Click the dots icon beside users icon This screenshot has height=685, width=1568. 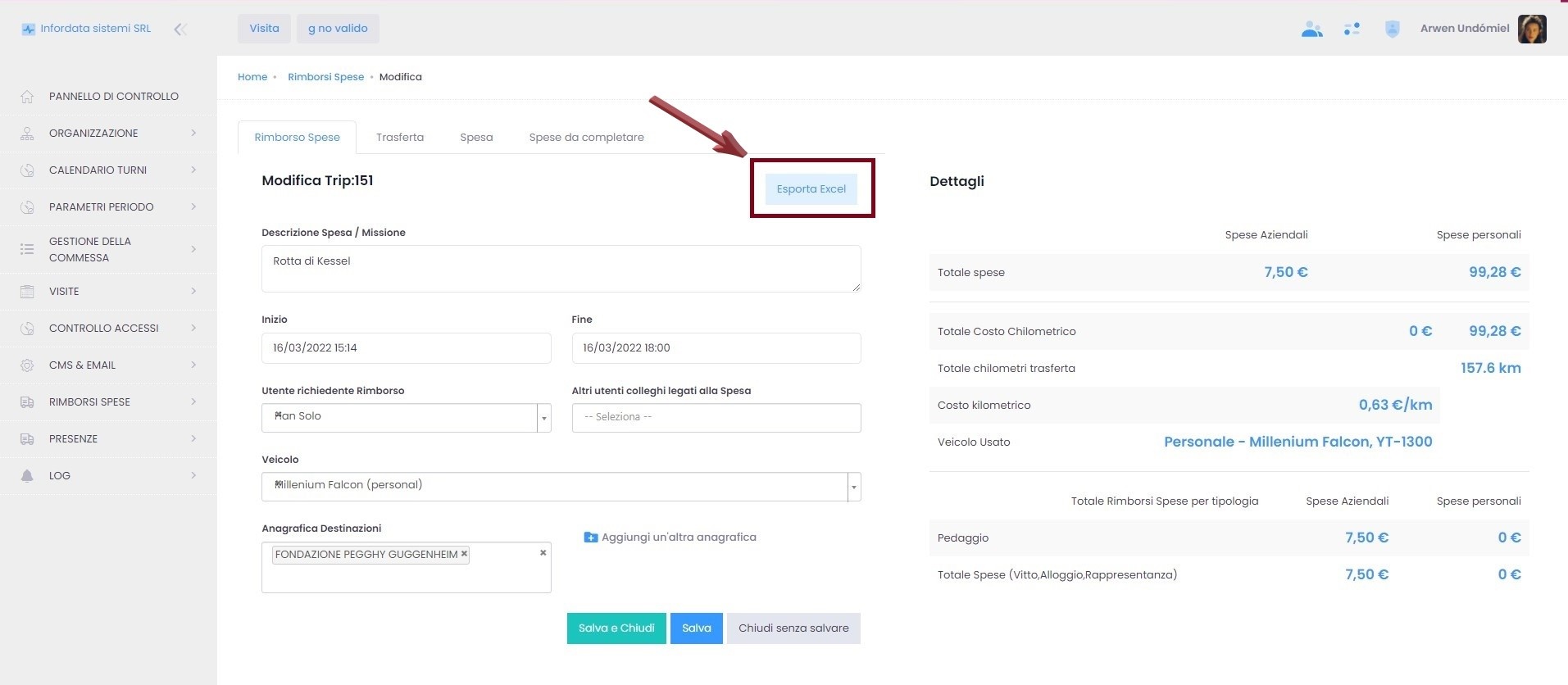[1352, 29]
